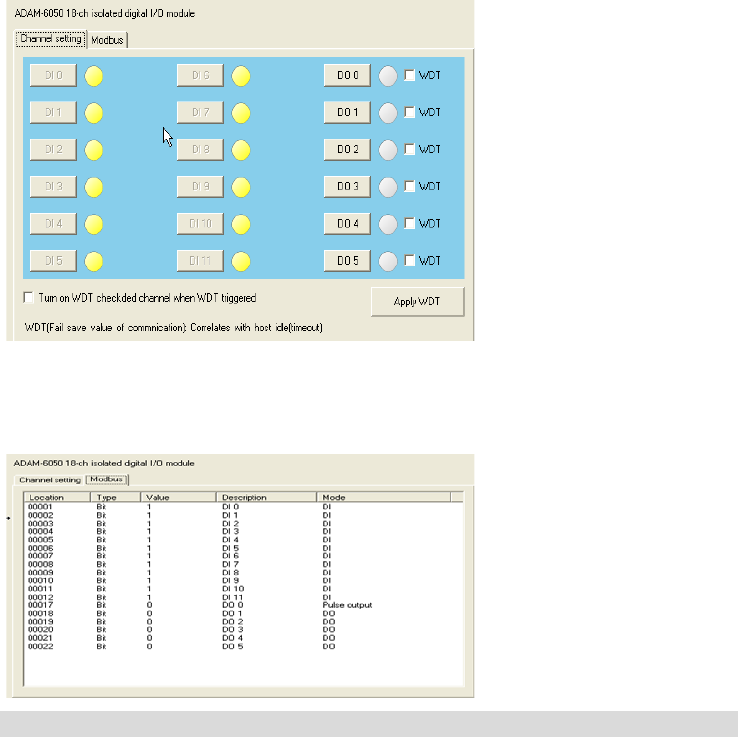The image size is (738, 737).
Task: Click the Apply WDT button
Action: pyautogui.click(x=417, y=302)
